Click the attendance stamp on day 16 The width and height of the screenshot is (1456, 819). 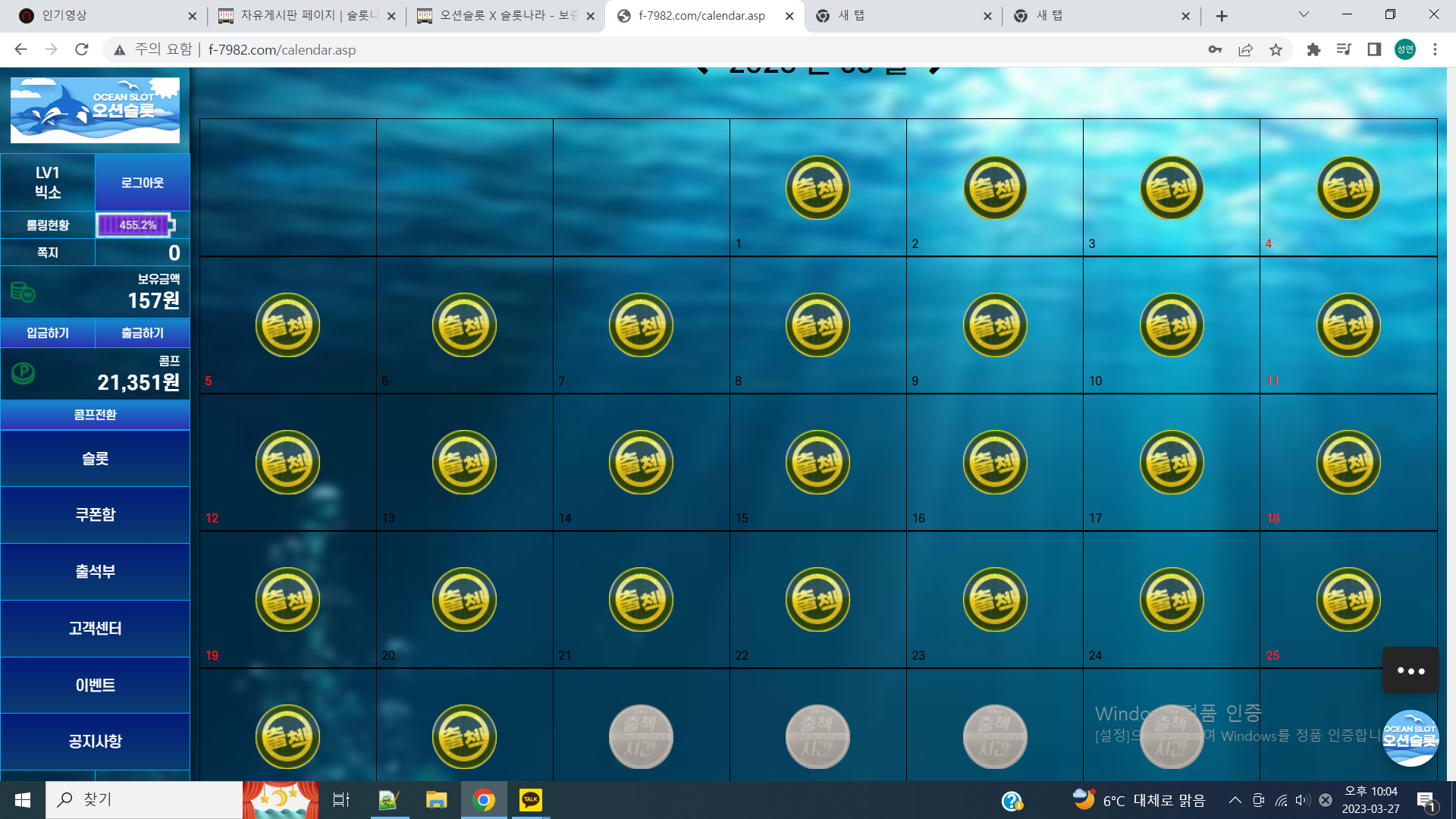[995, 462]
